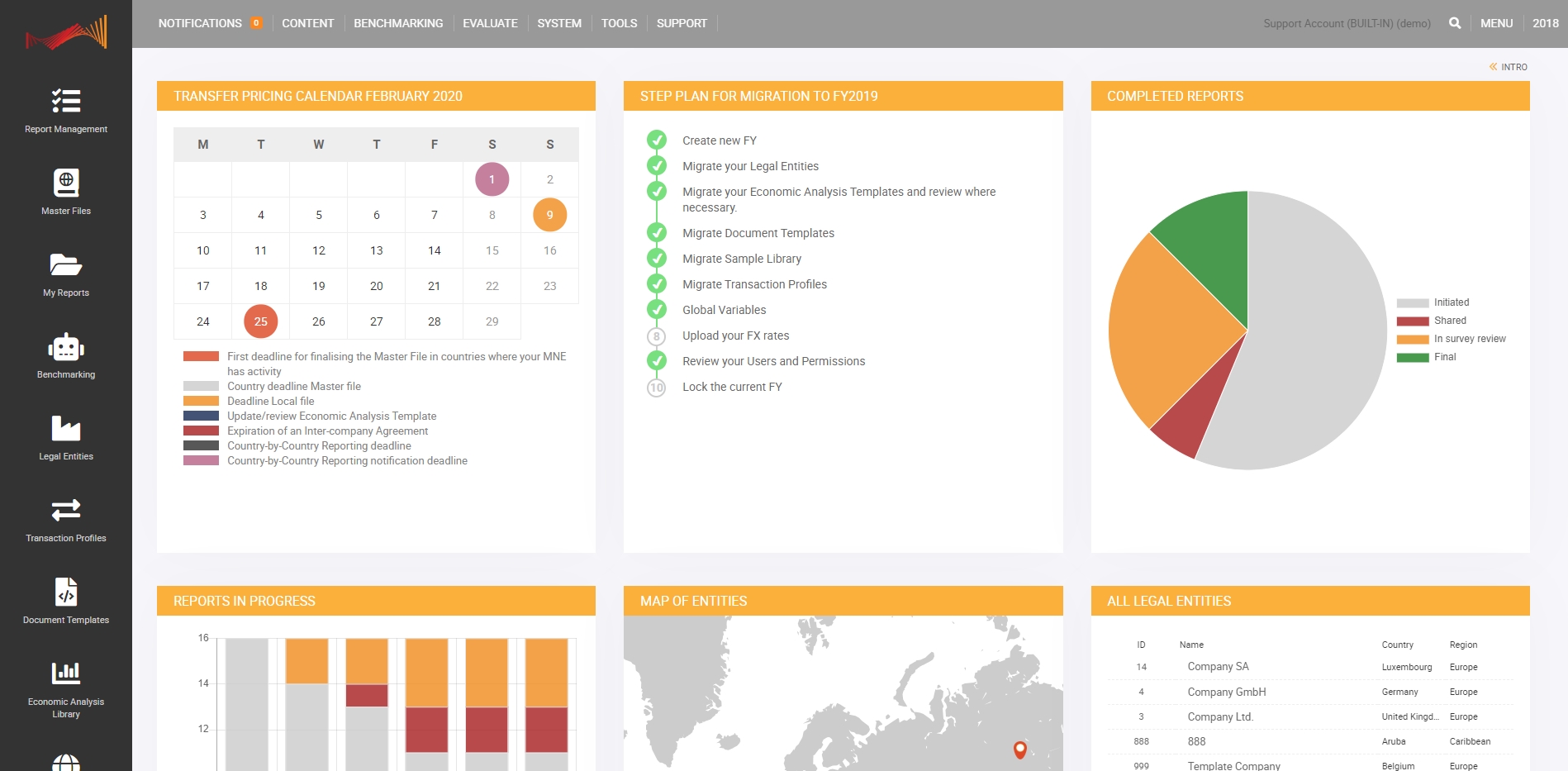Open the SUPPORT menu

(682, 23)
